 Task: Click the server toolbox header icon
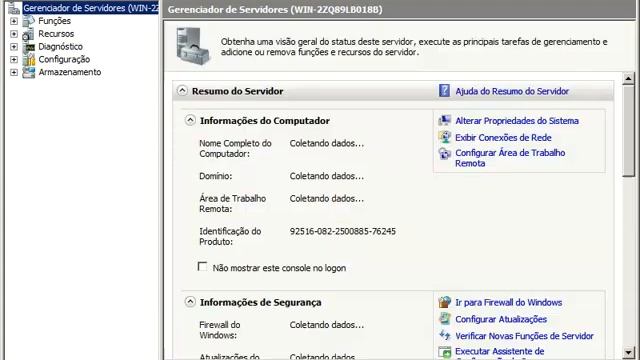pyautogui.click(x=193, y=46)
